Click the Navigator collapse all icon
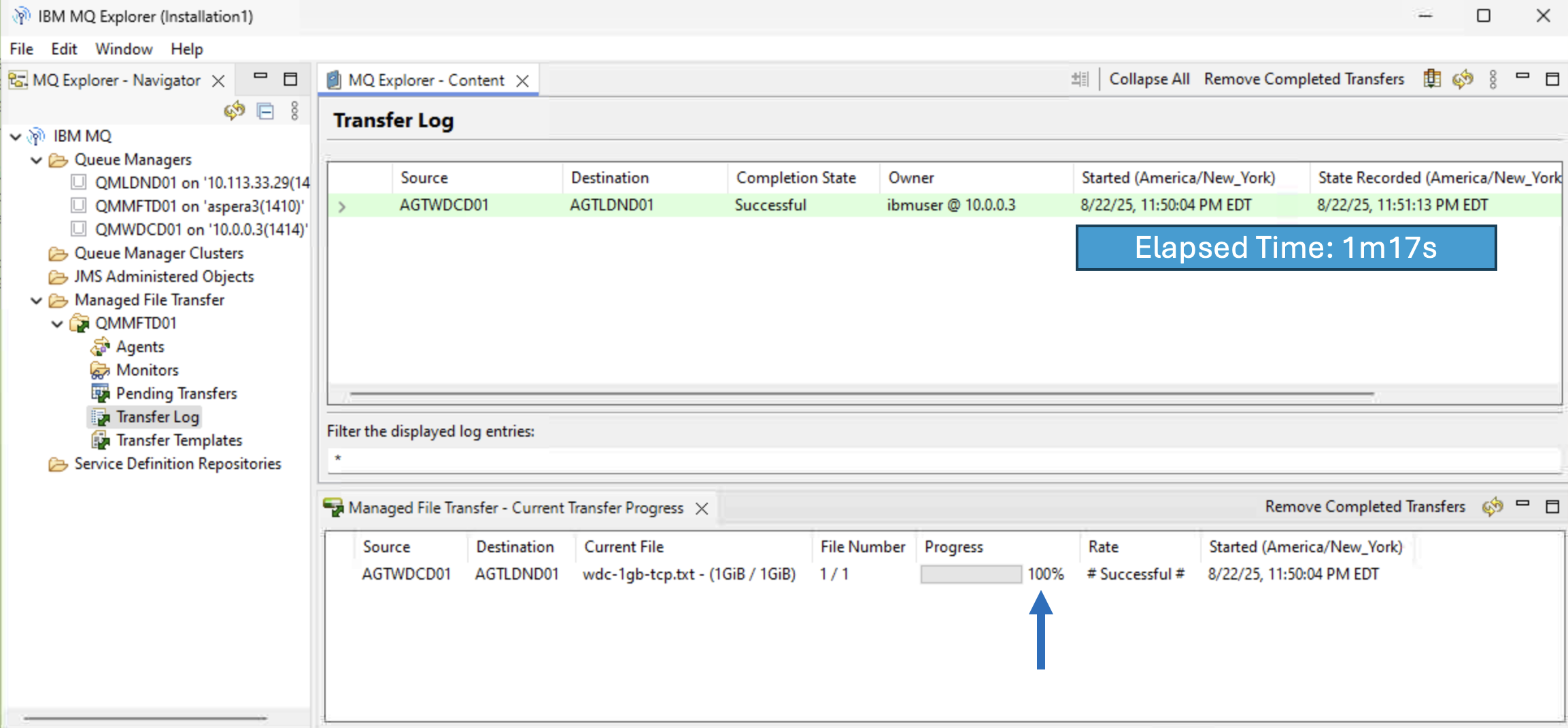This screenshot has height=728, width=1568. coord(265,111)
